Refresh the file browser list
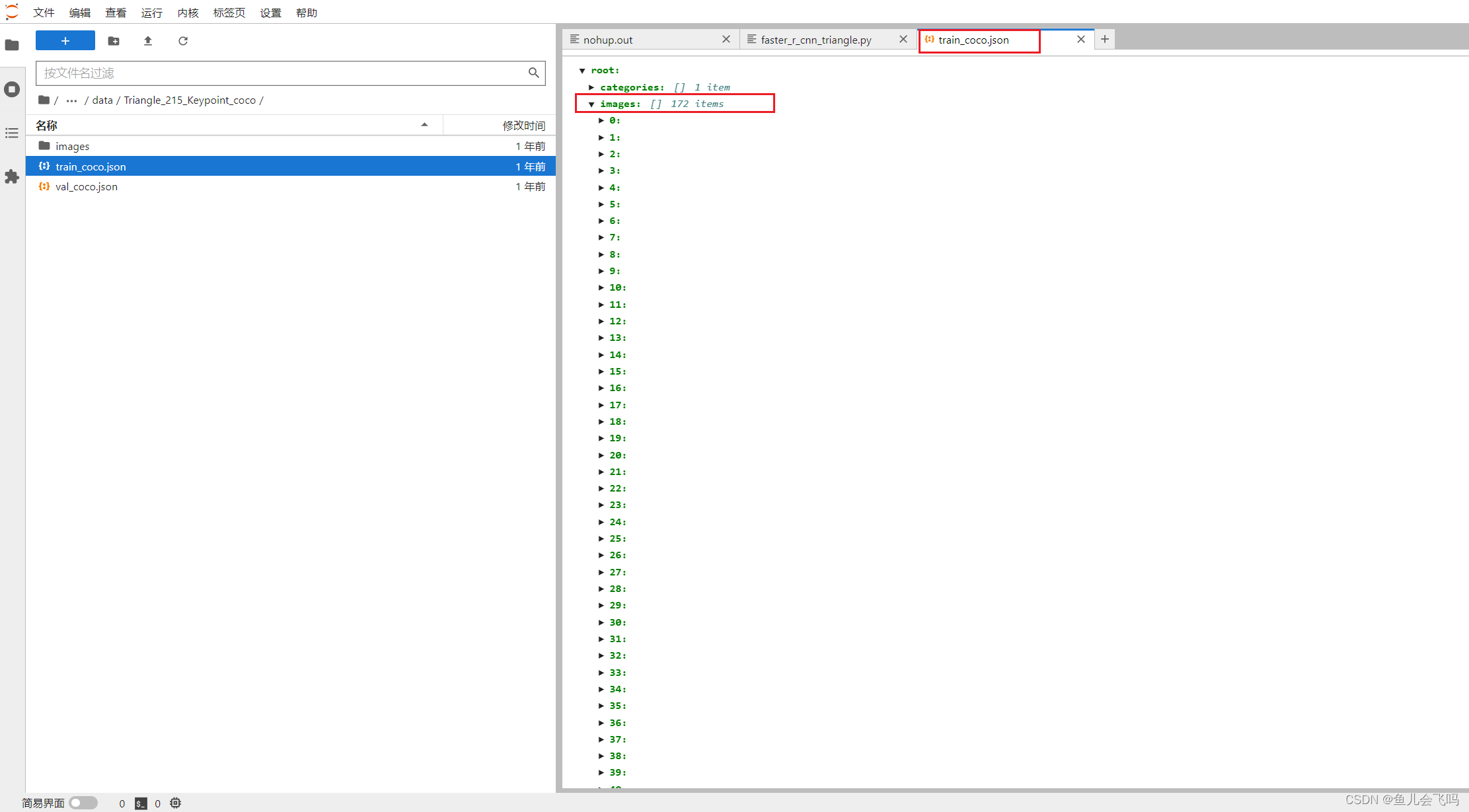The width and height of the screenshot is (1469, 812). click(183, 41)
